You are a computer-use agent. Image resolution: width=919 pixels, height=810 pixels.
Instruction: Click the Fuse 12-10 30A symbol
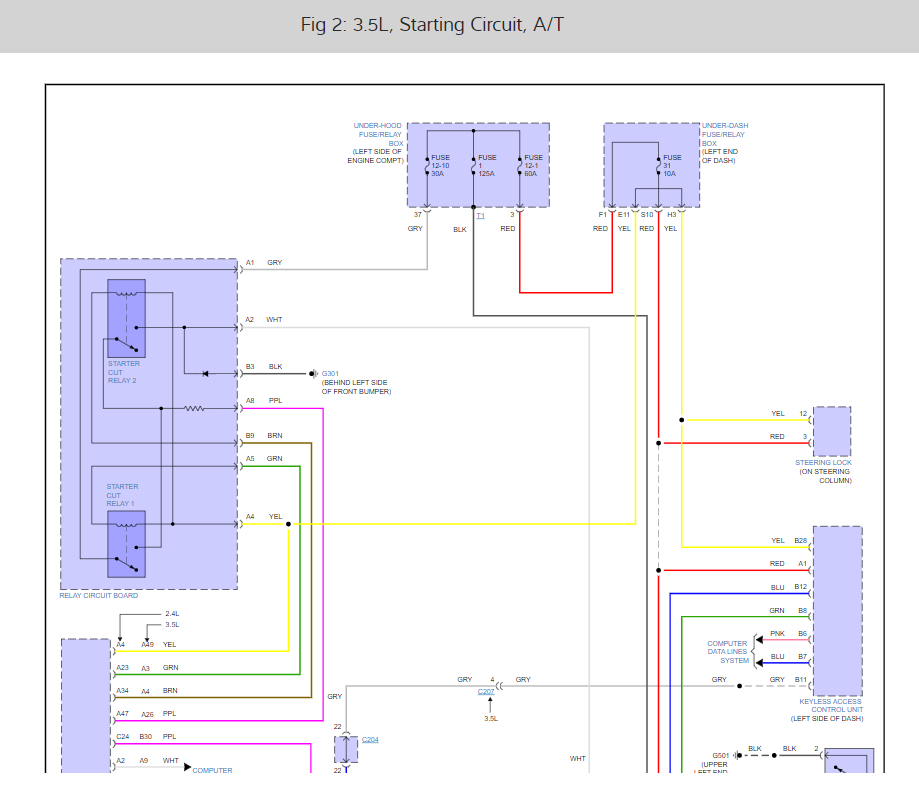coord(427,166)
